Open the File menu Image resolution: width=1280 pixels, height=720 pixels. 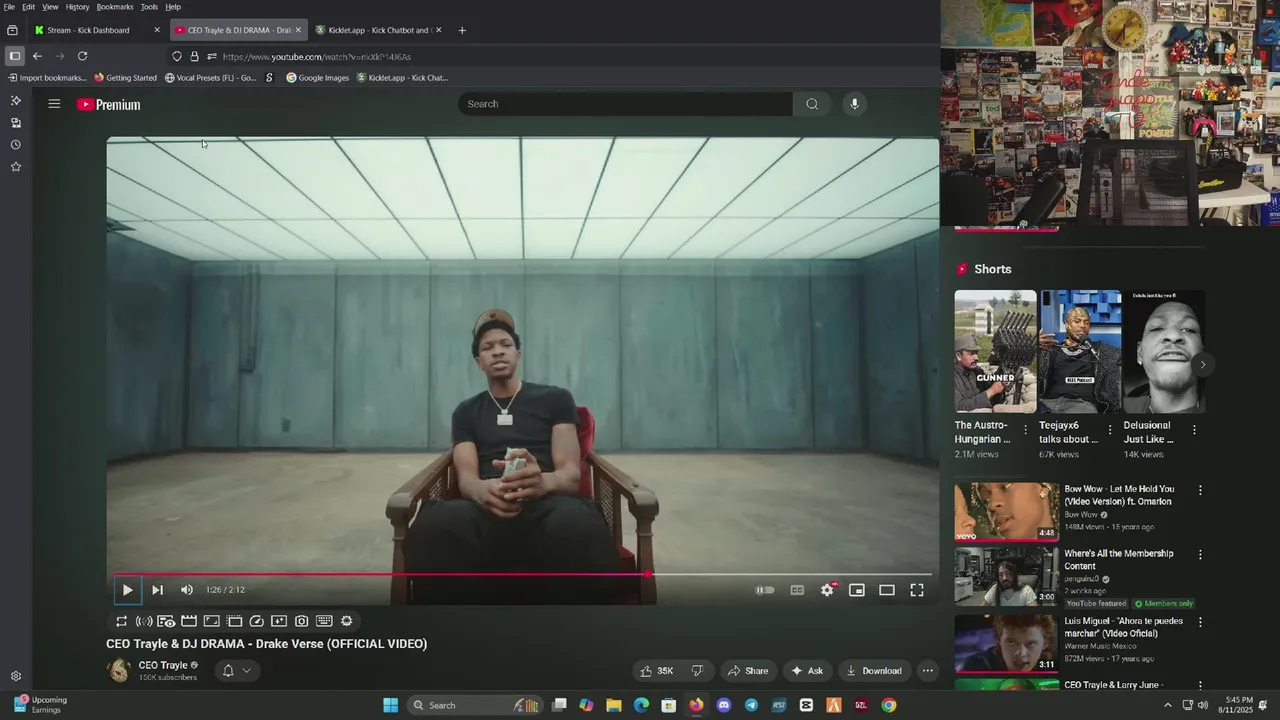pos(9,7)
